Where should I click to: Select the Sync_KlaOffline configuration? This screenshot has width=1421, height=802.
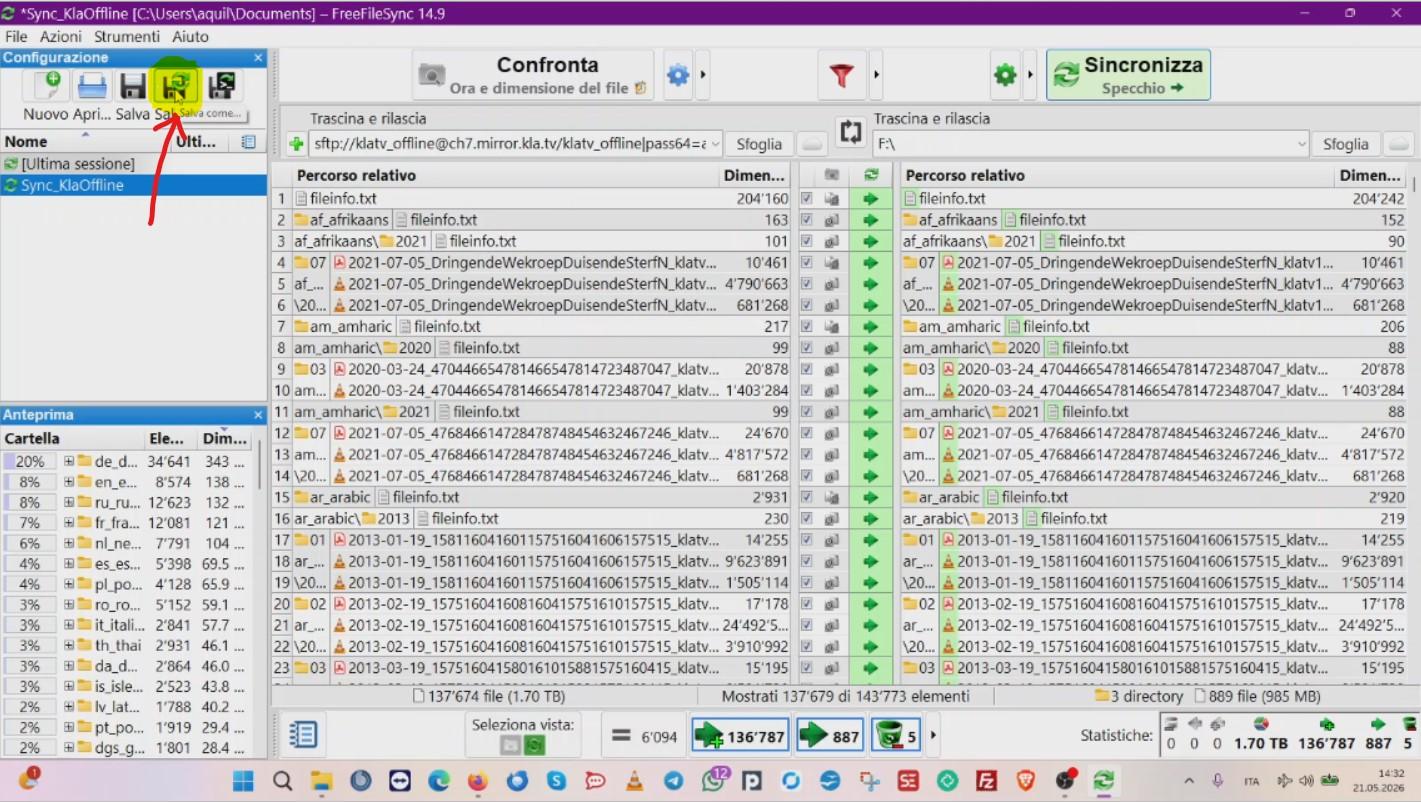coord(133,185)
